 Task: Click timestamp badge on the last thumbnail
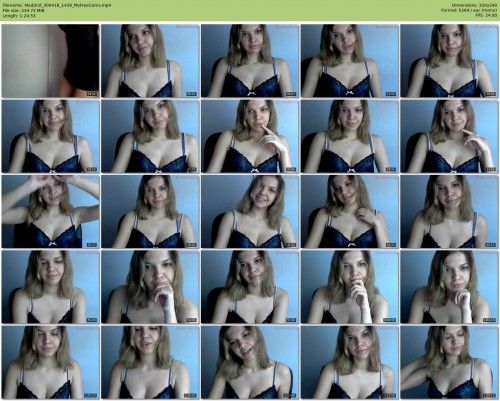click(x=490, y=395)
